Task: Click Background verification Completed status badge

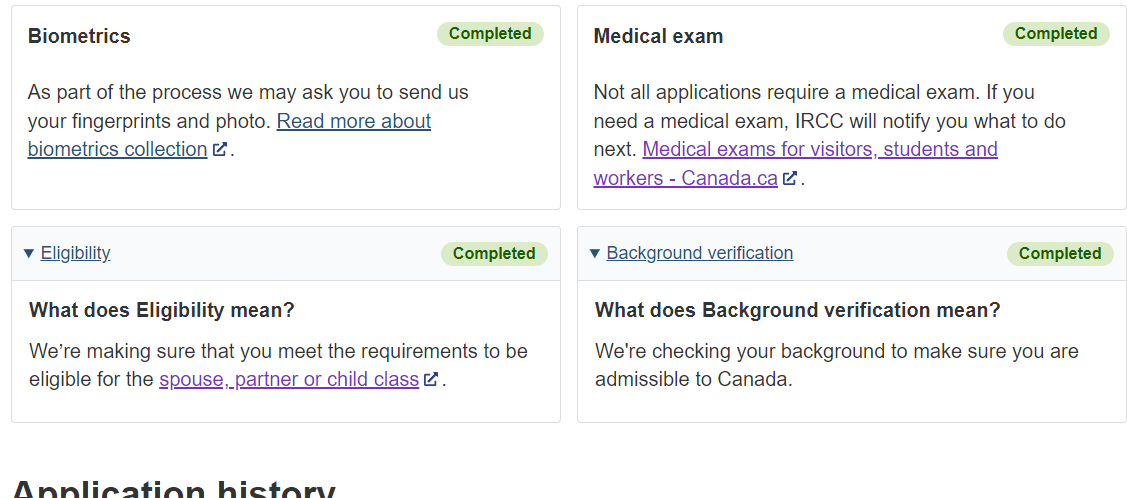Action: [1060, 254]
